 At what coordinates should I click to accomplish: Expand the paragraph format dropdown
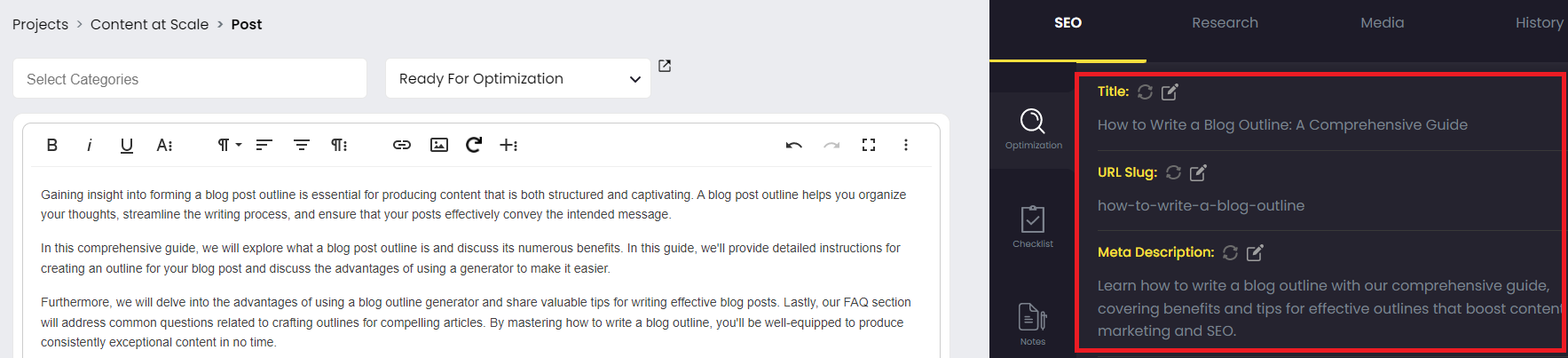[229, 145]
